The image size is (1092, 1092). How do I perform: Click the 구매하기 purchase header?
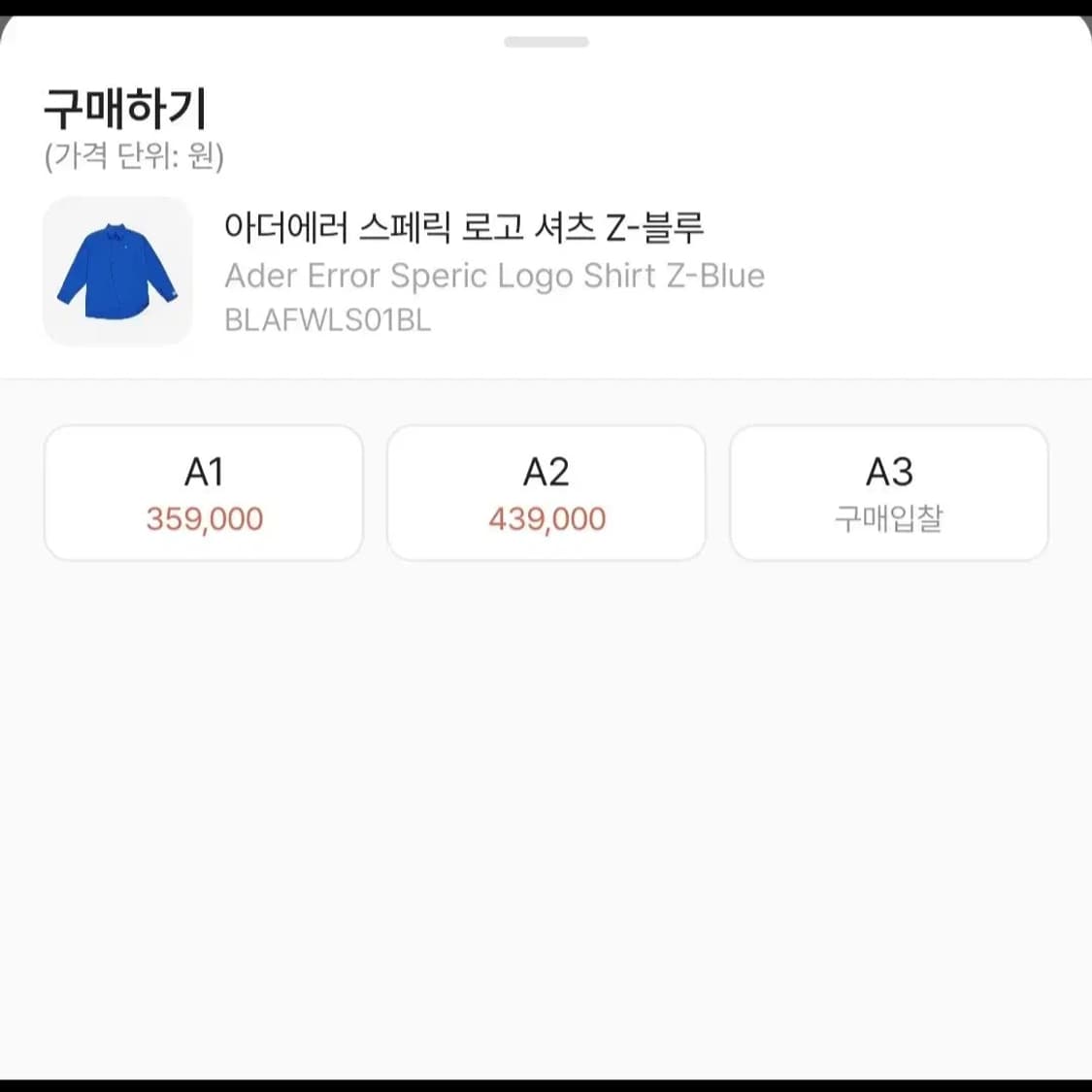coord(121,109)
